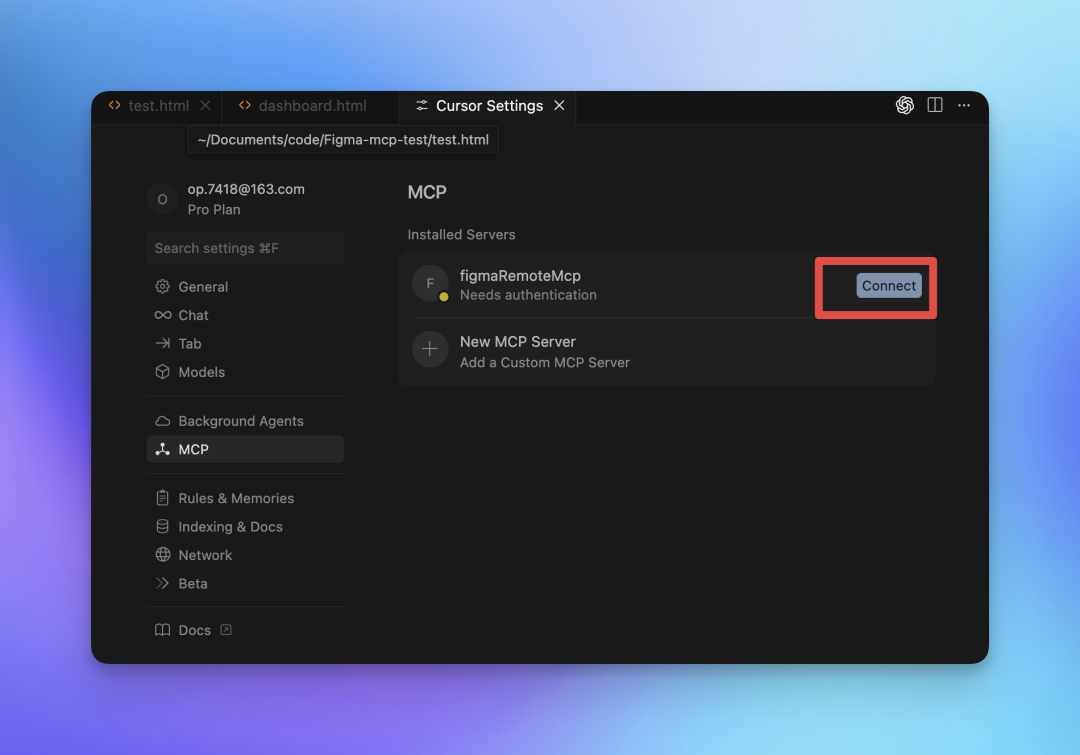The height and width of the screenshot is (755, 1080).
Task: Open the Tab completion settings
Action: pos(190,343)
